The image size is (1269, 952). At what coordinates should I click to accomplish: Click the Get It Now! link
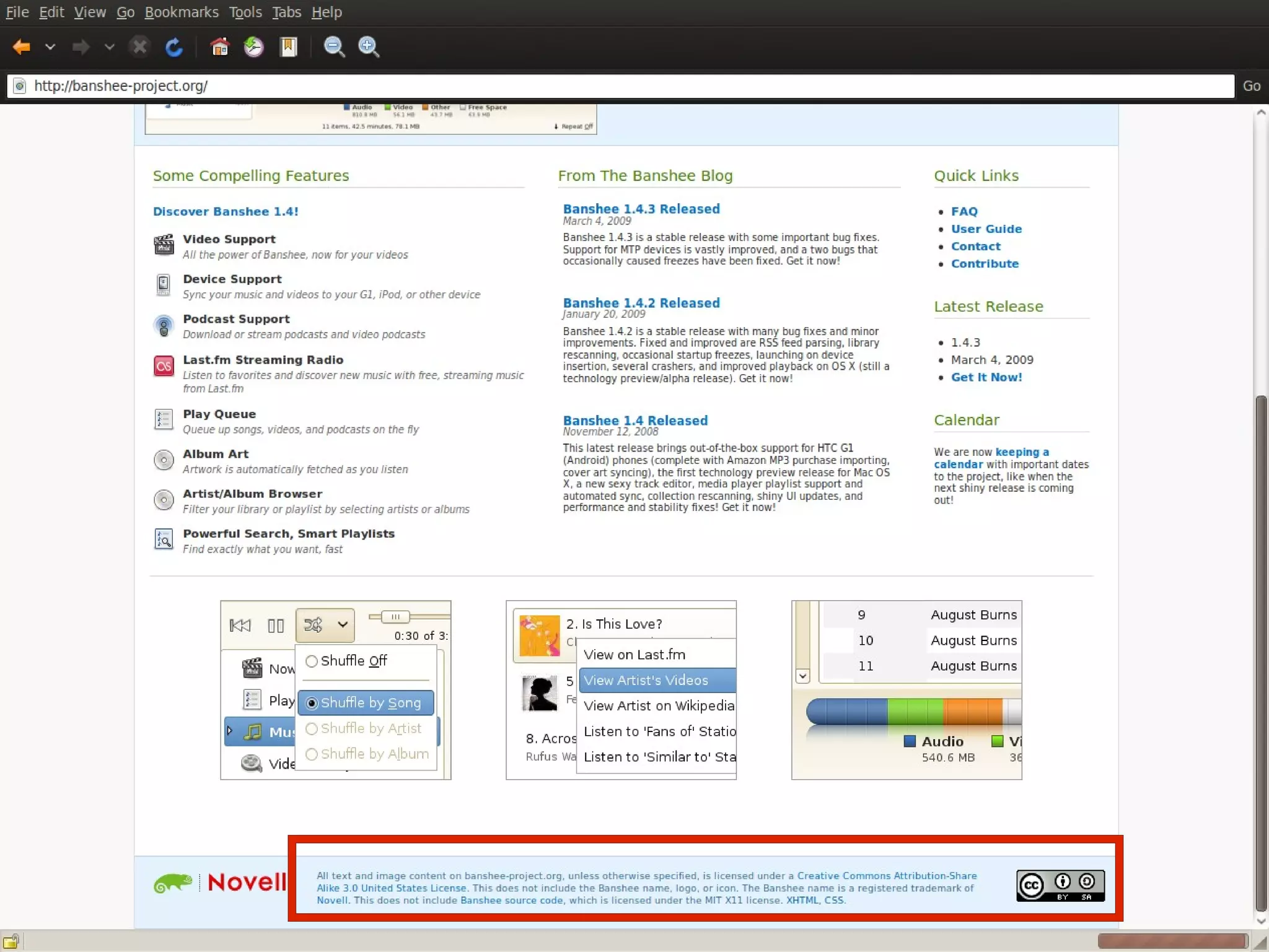point(986,377)
